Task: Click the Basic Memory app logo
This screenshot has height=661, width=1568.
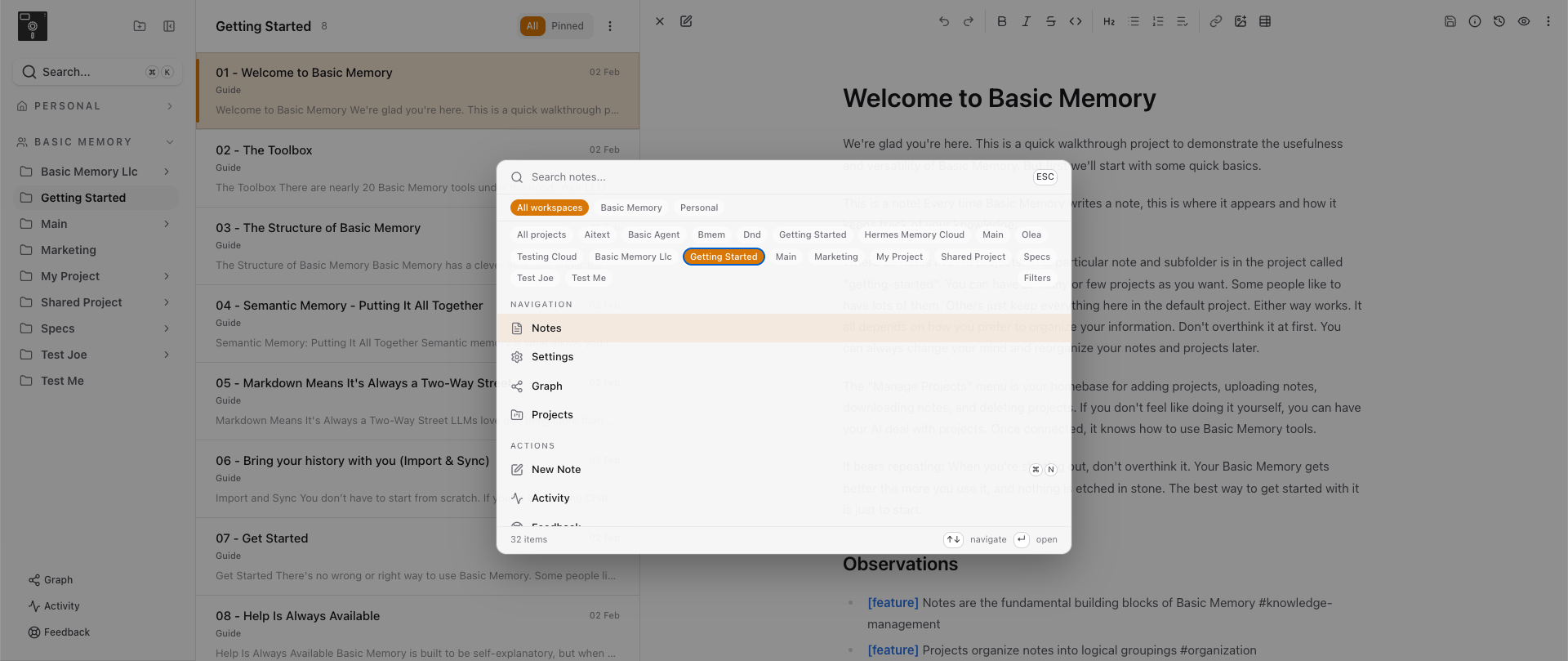Action: click(x=33, y=26)
